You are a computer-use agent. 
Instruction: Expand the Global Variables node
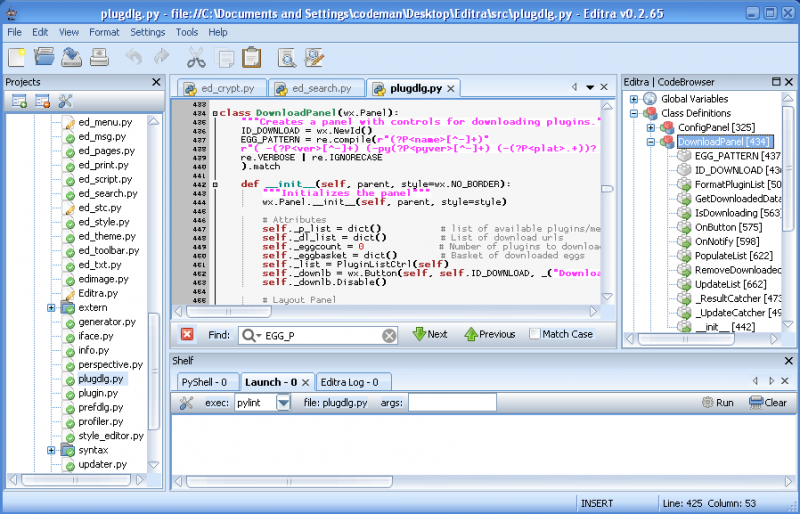634,99
